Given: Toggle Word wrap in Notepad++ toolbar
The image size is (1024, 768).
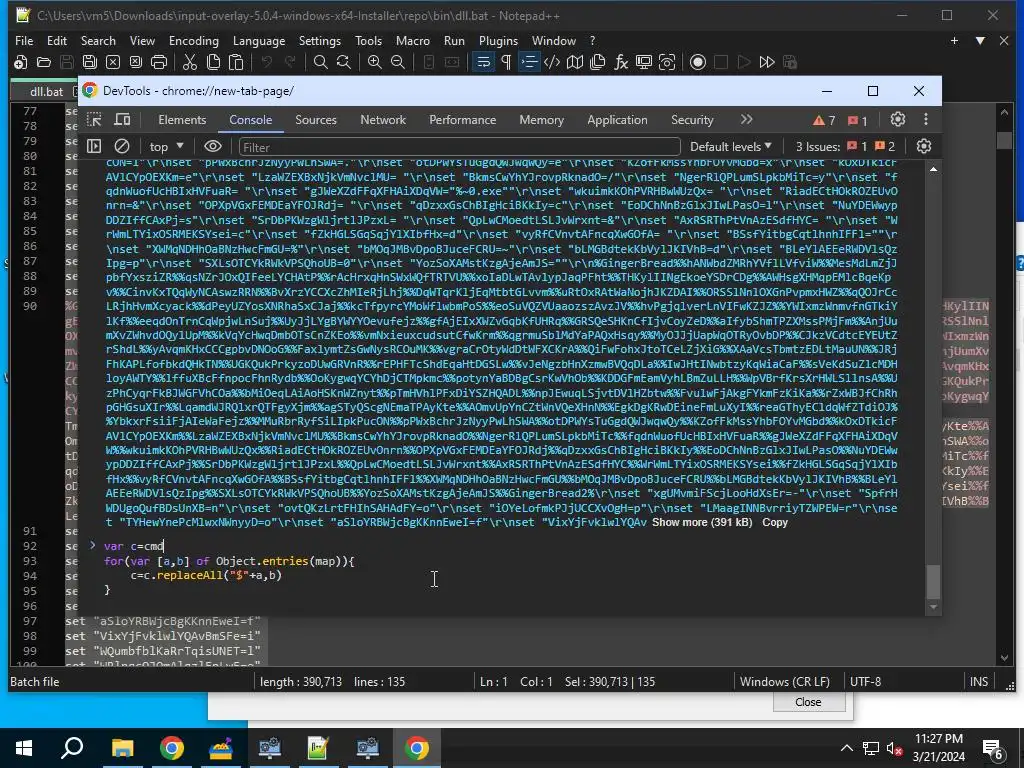Looking at the screenshot, I should (483, 63).
